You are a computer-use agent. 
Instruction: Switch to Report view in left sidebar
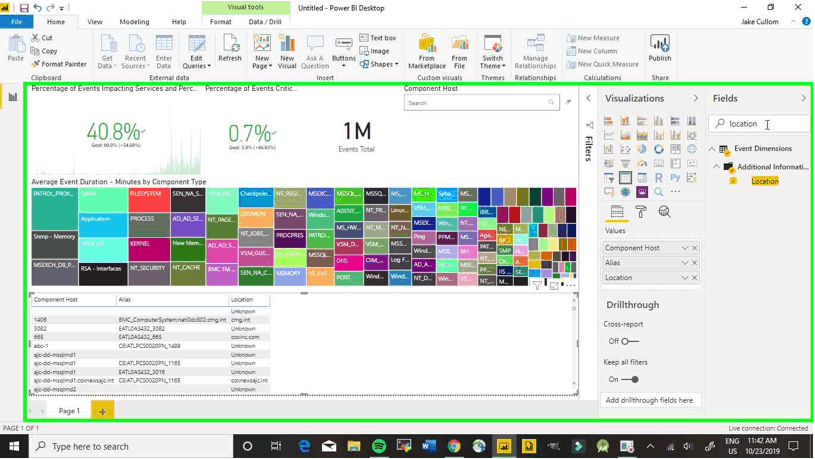(x=12, y=97)
